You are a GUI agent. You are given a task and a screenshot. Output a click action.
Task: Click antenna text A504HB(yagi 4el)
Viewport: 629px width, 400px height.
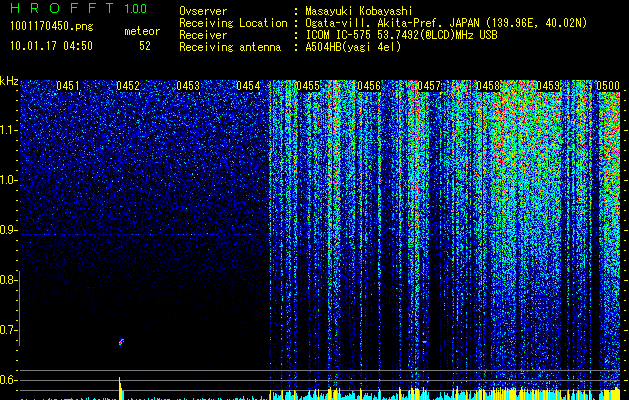point(353,47)
